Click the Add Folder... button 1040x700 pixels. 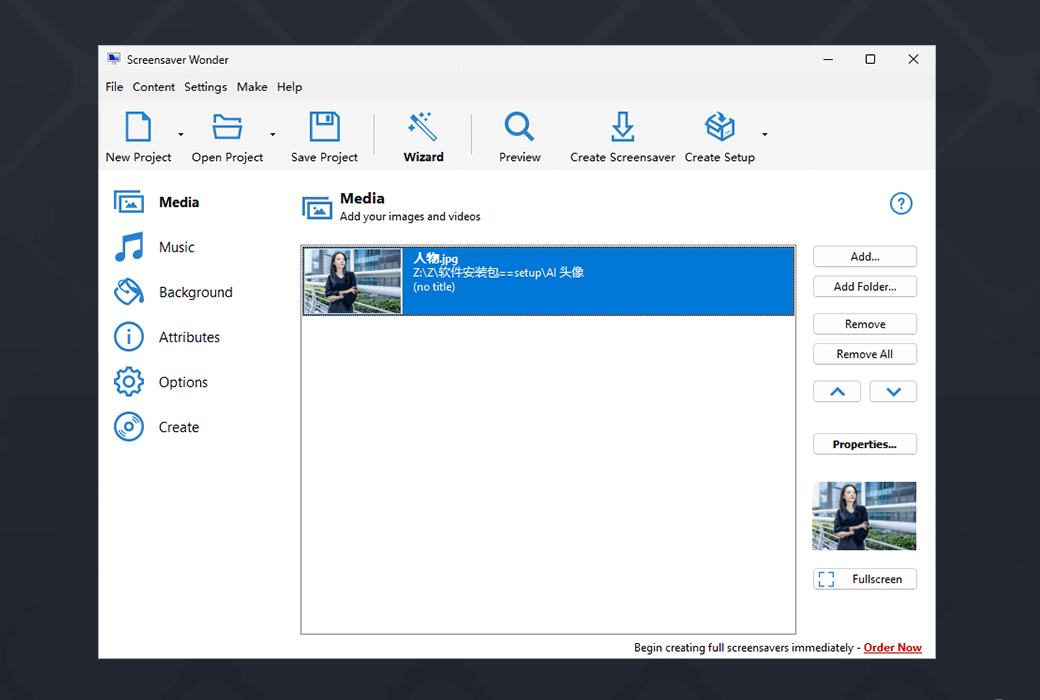pos(865,287)
